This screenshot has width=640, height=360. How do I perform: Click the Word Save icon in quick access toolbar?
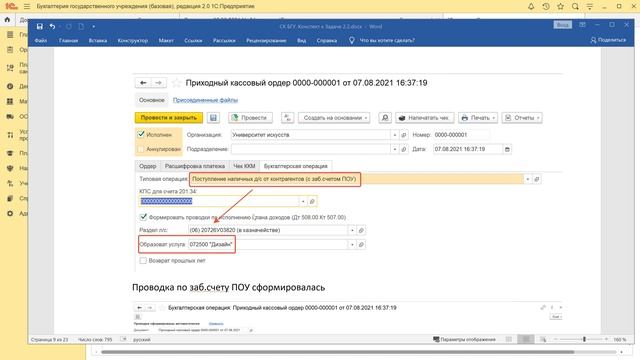(40, 27)
